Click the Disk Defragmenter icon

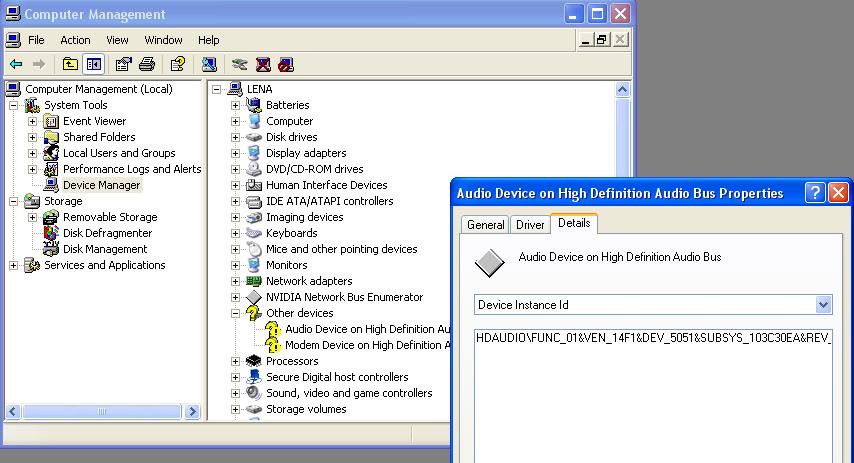pos(51,233)
